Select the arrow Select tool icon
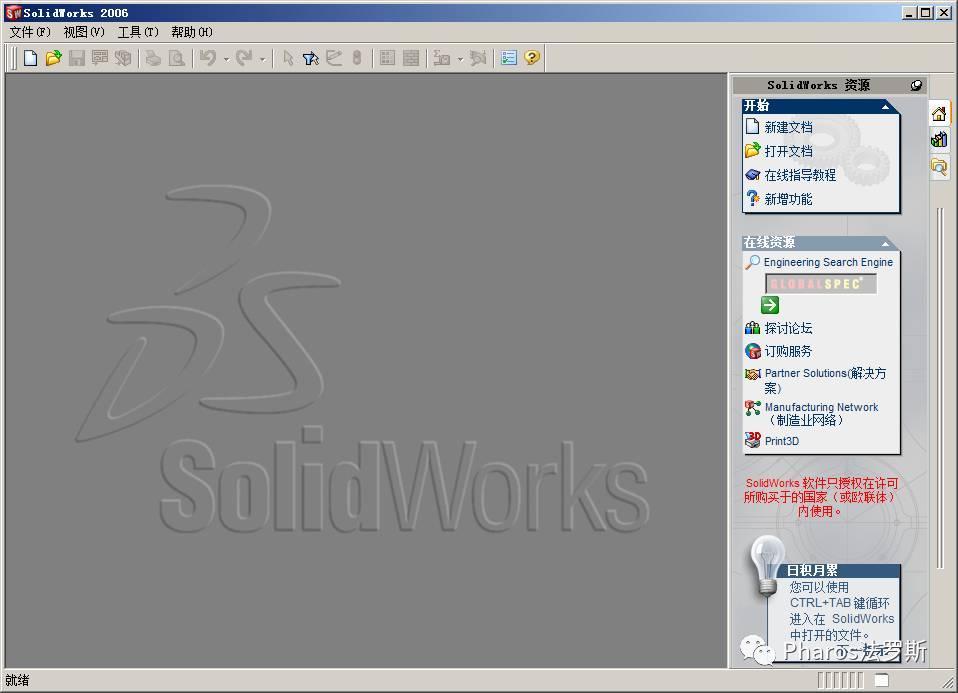Screen dimensions: 958x693 click(x=288, y=58)
